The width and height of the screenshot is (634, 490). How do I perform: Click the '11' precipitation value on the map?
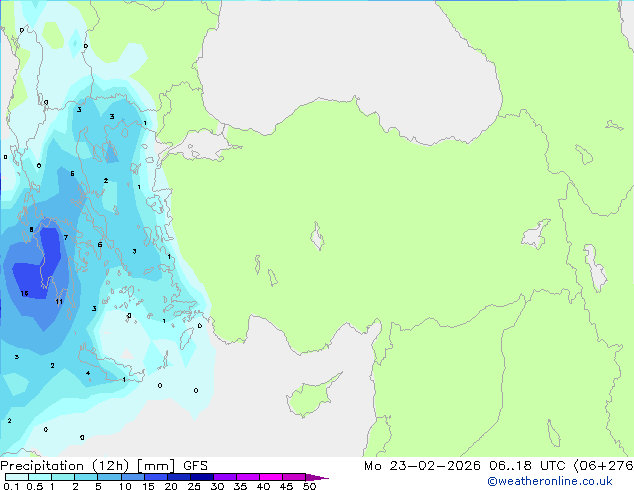pyautogui.click(x=59, y=302)
